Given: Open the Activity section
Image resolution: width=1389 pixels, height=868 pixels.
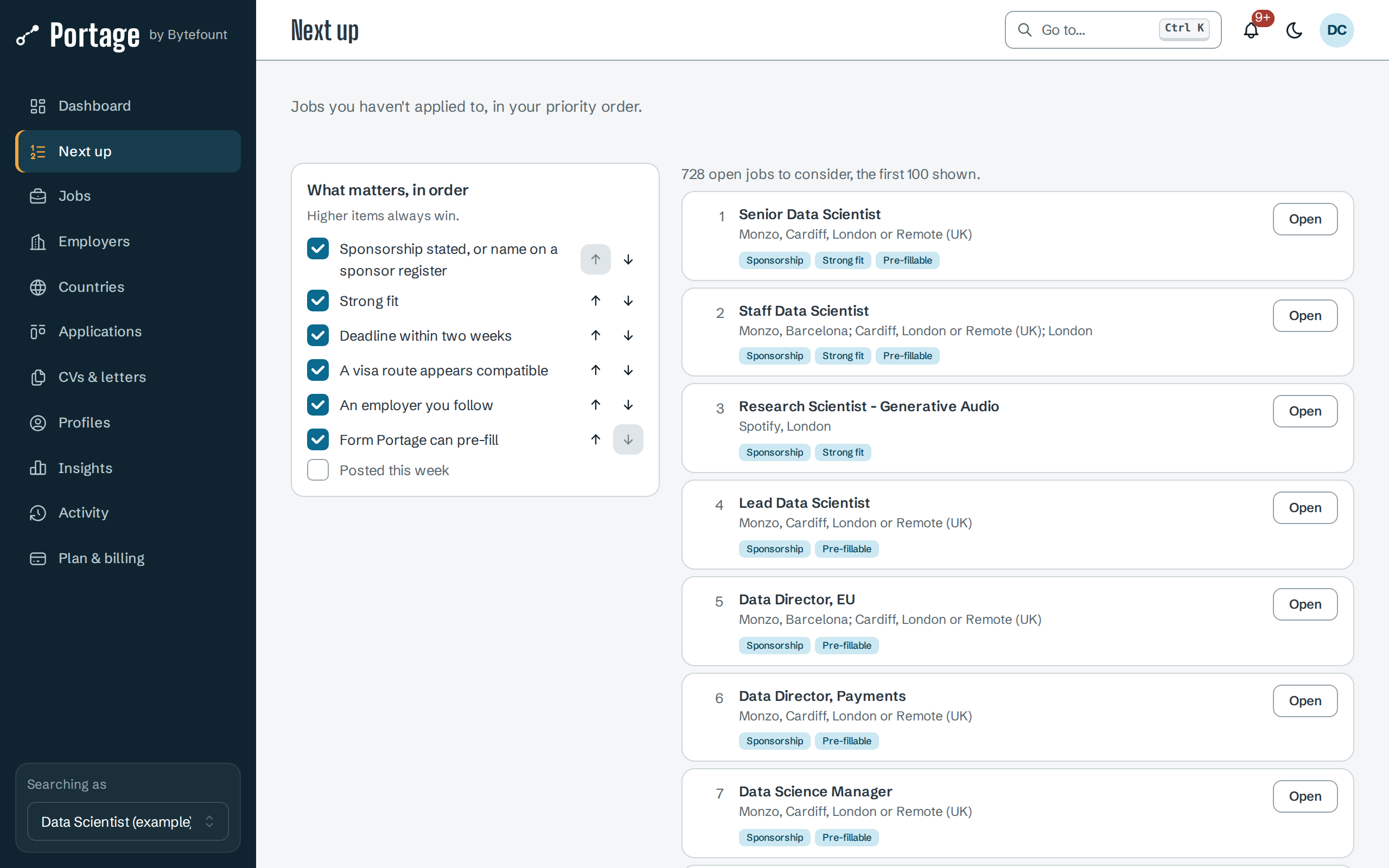Looking at the screenshot, I should pos(128,513).
